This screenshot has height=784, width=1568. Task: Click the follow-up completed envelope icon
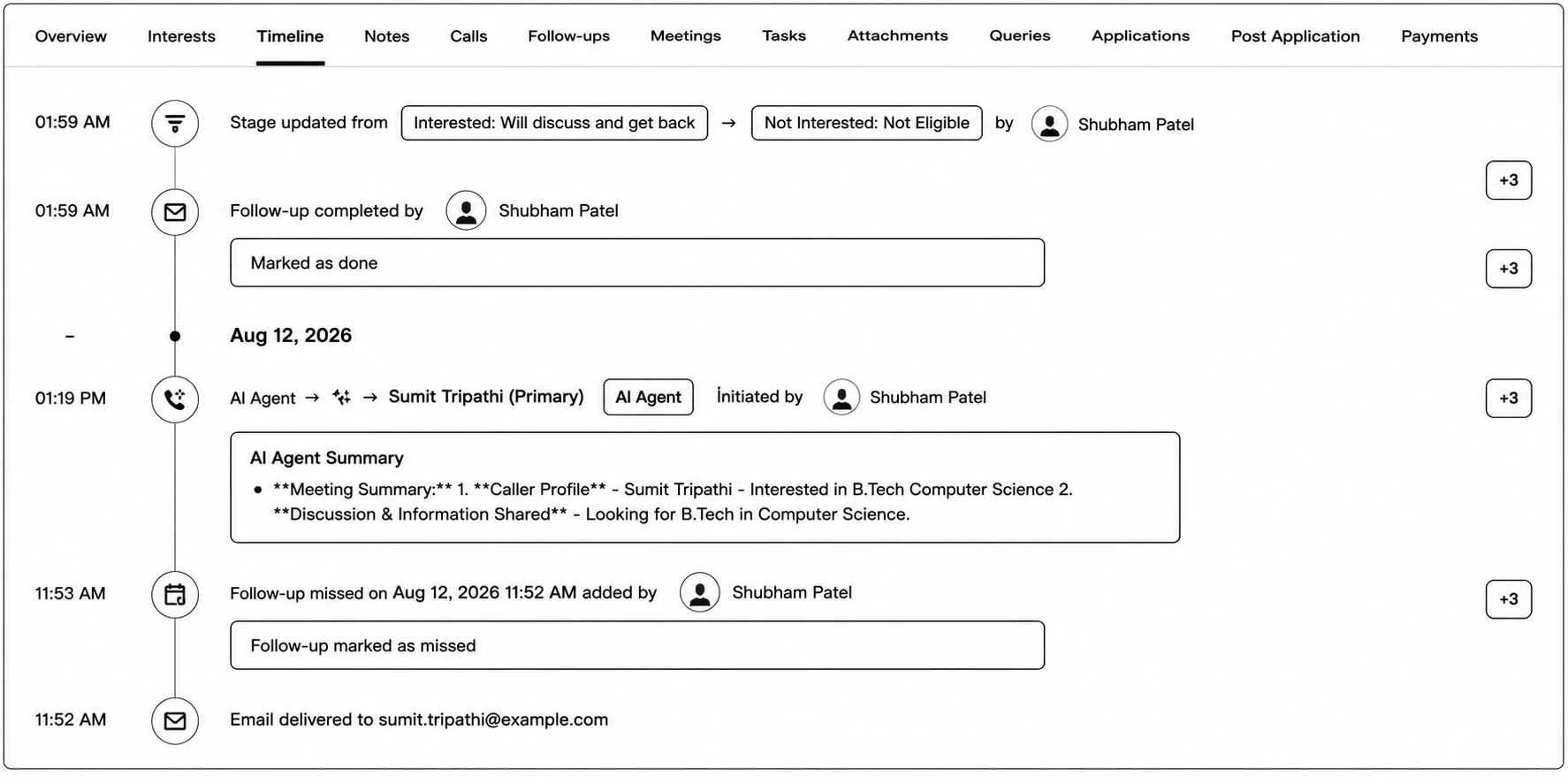pyautogui.click(x=175, y=212)
